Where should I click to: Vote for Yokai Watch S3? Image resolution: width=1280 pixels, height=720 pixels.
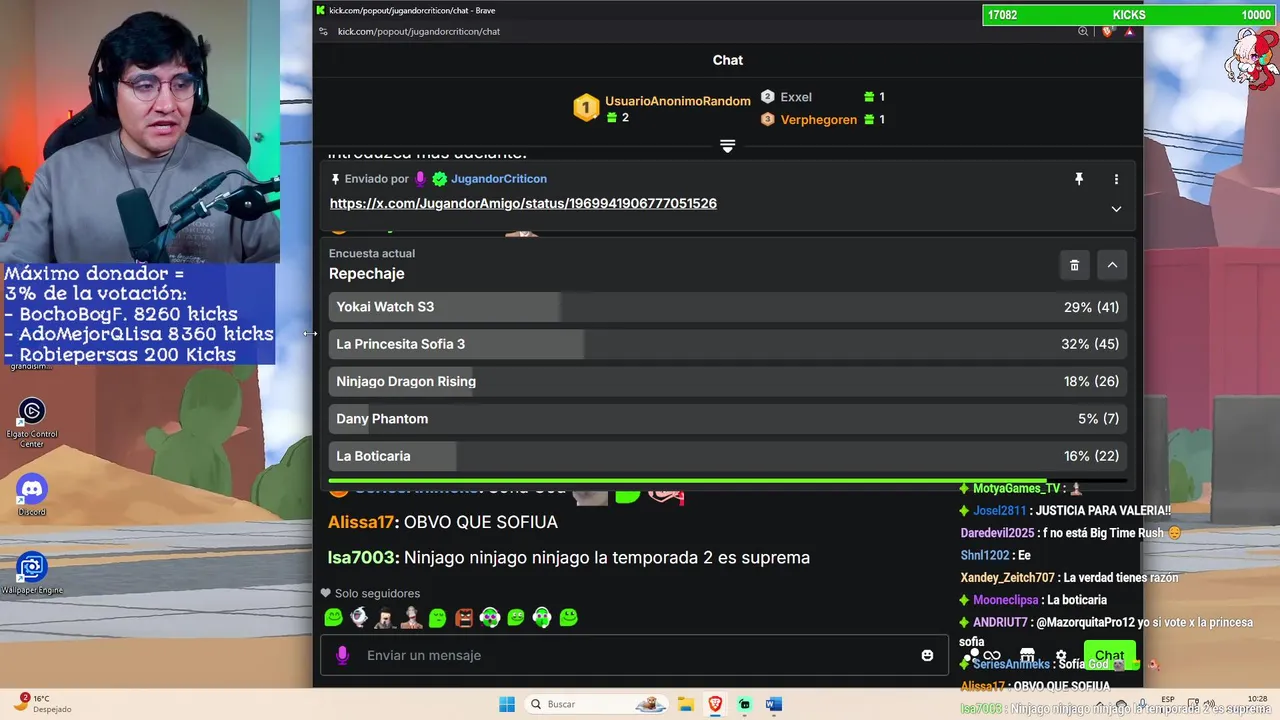click(727, 307)
